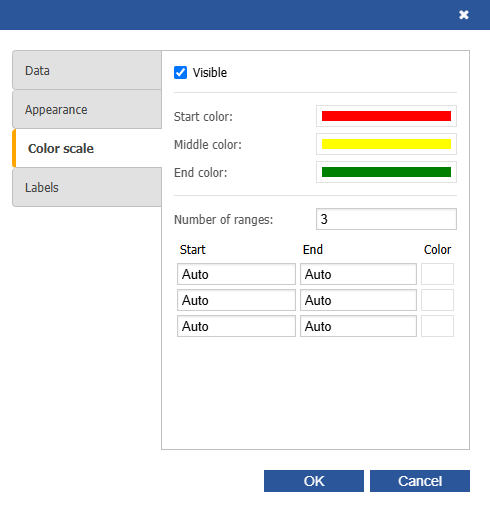The width and height of the screenshot is (490, 512).
Task: Click the 'Middle color:' label
Action: pyautogui.click(x=208, y=145)
